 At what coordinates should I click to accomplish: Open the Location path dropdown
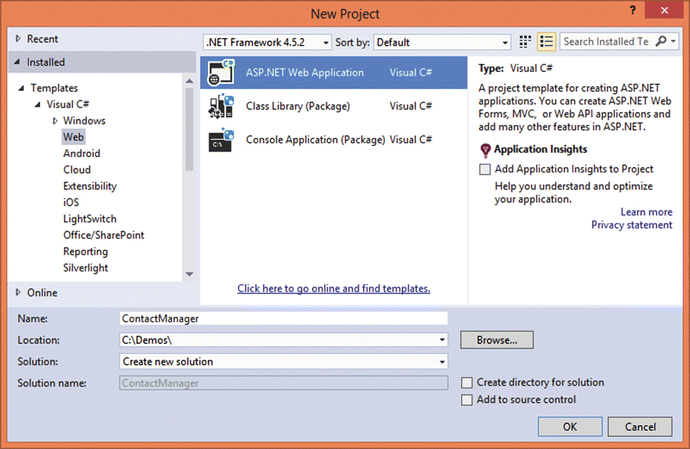coord(442,340)
